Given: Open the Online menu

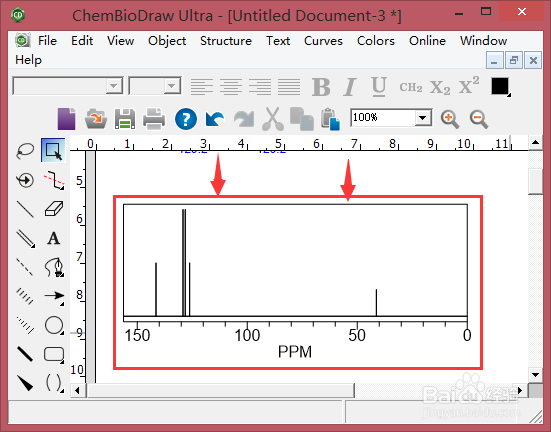Looking at the screenshot, I should [427, 41].
